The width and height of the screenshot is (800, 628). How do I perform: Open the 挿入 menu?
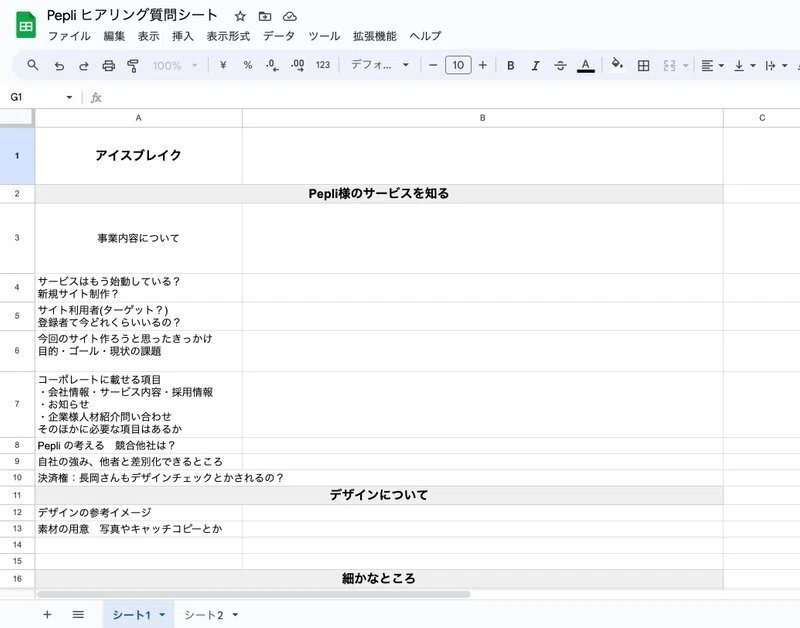coord(183,36)
